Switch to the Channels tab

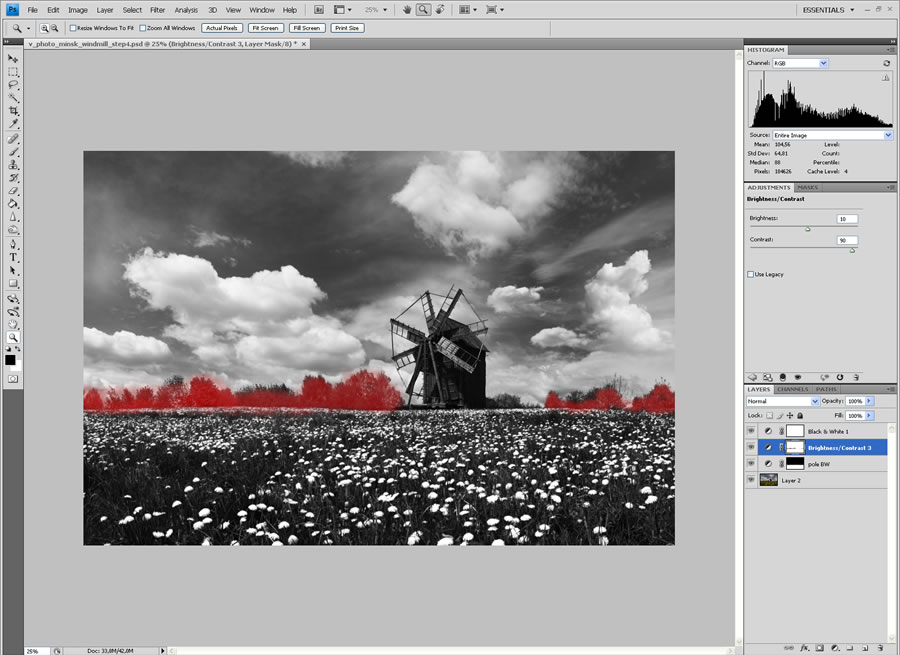[792, 389]
